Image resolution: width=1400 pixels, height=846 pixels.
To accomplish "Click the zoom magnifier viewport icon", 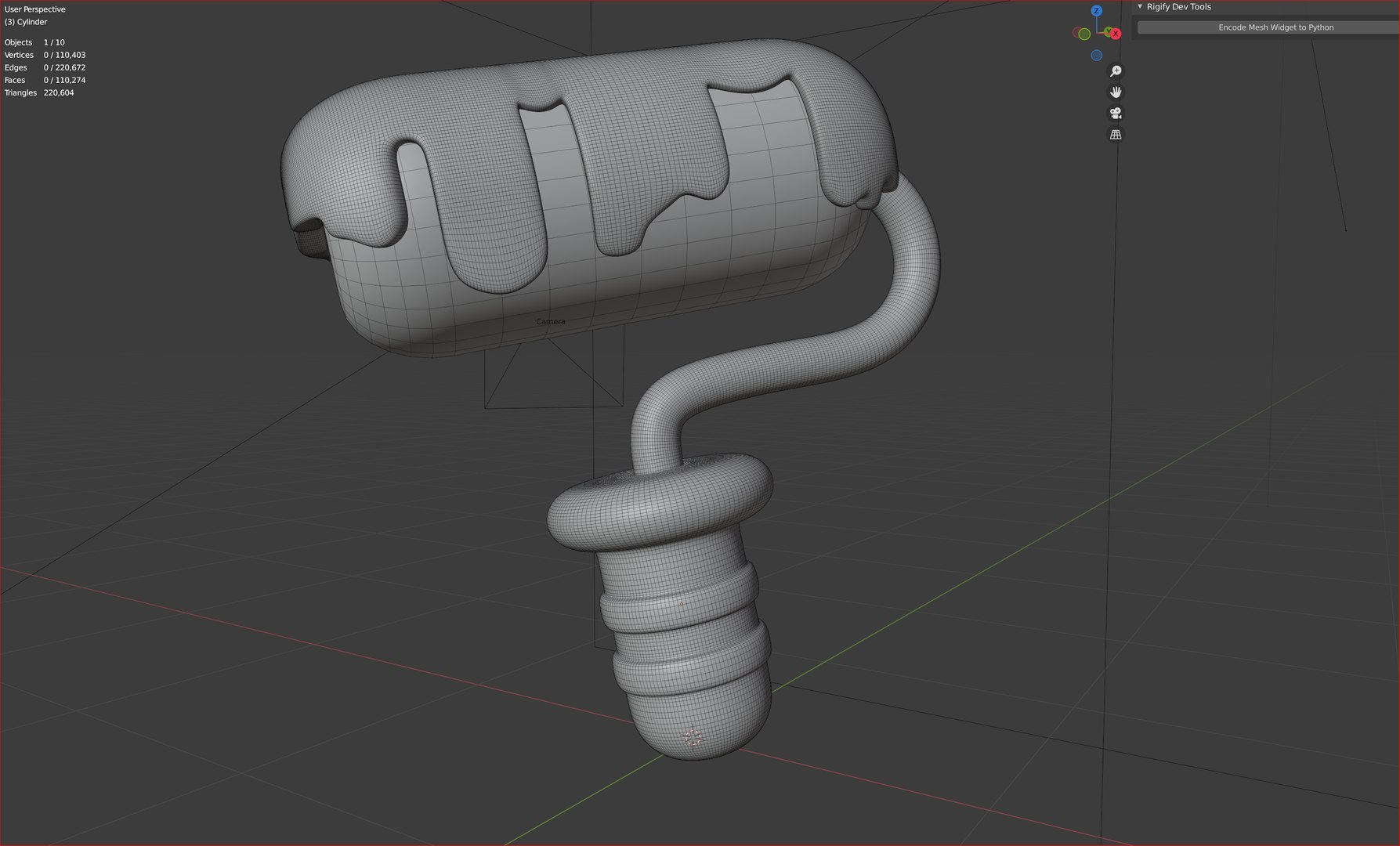I will tap(1116, 71).
